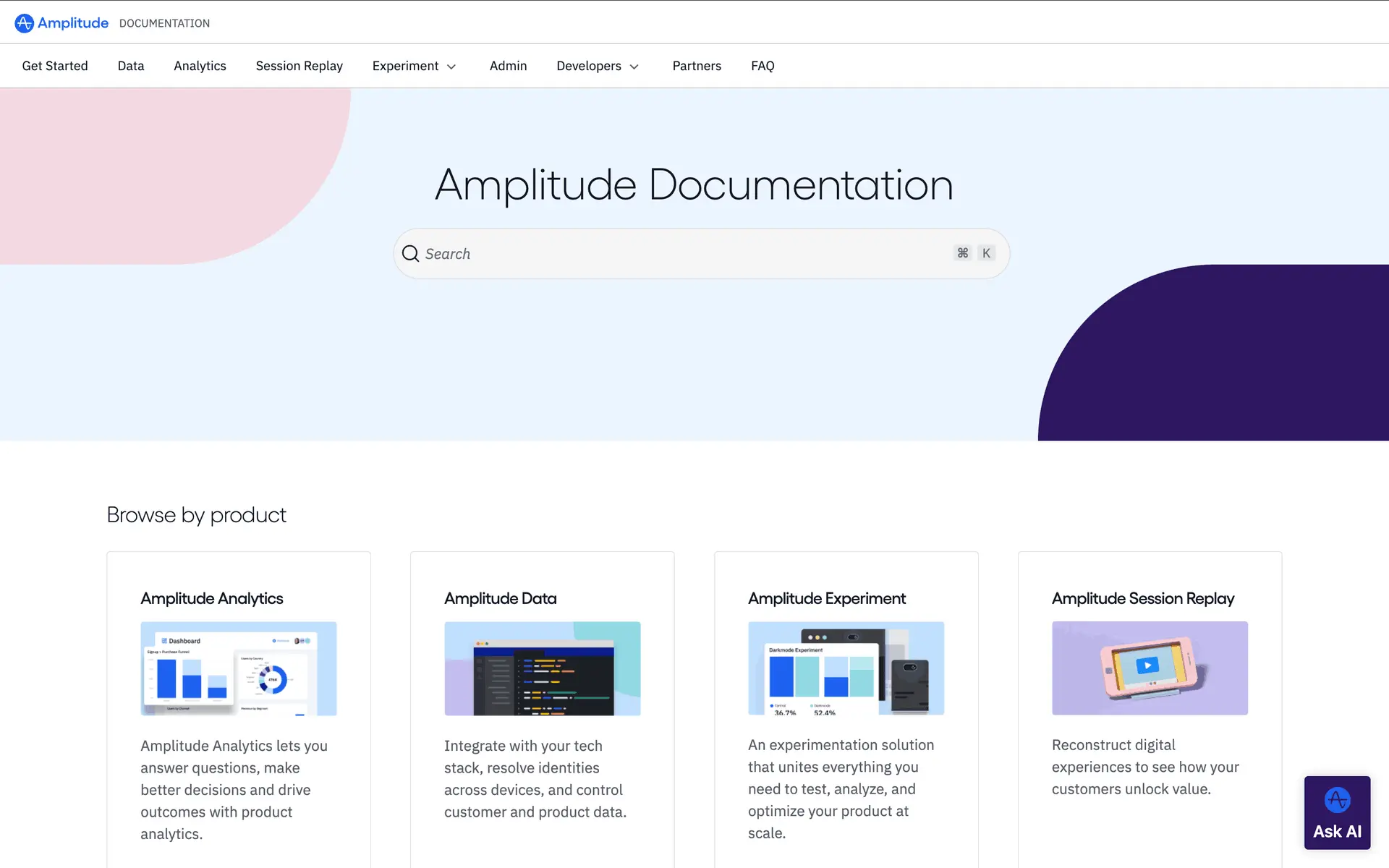Open the Get Started section
This screenshot has width=1389, height=868.
coord(55,66)
